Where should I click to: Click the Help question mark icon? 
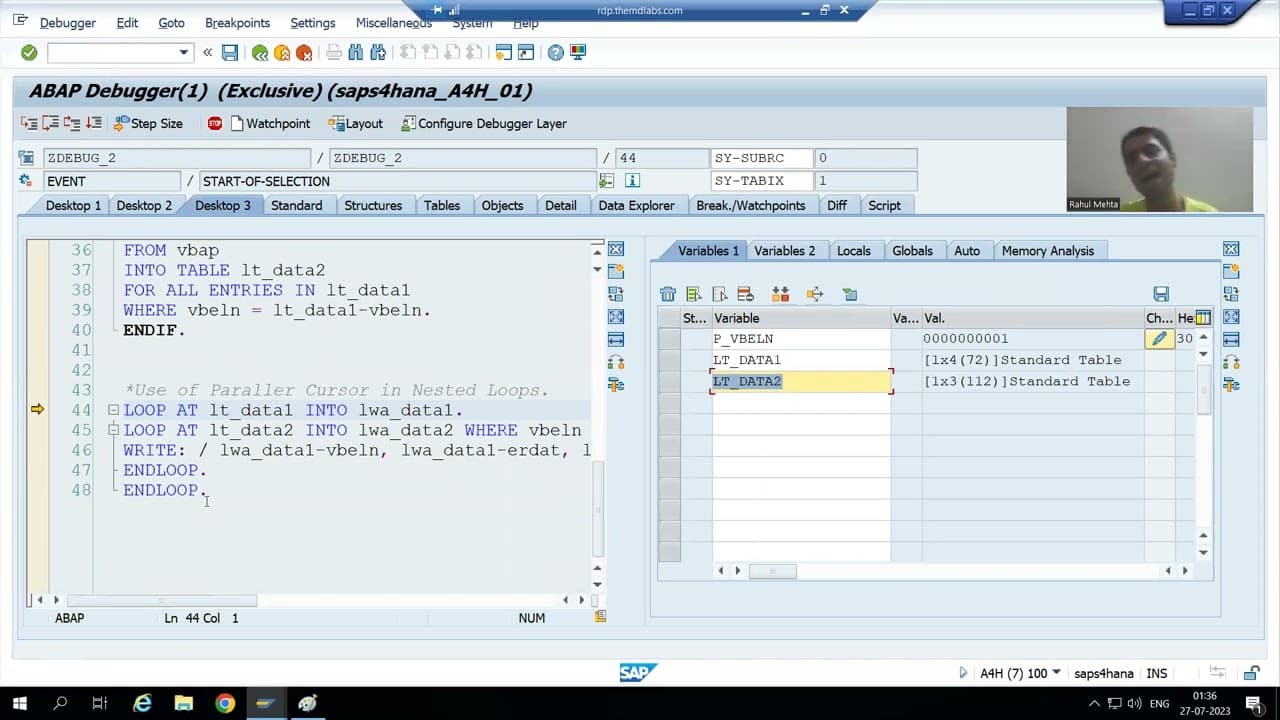[556, 53]
